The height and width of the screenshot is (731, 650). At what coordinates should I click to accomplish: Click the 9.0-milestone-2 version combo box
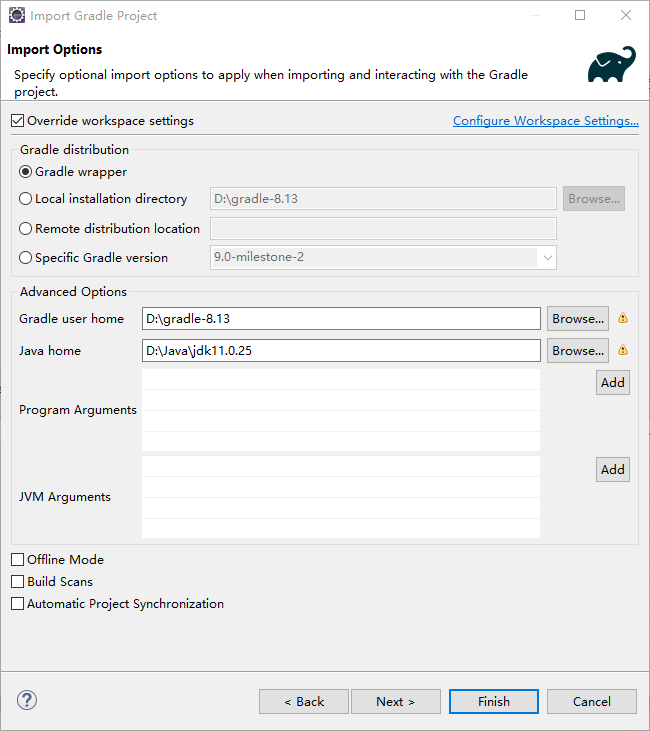(383, 257)
